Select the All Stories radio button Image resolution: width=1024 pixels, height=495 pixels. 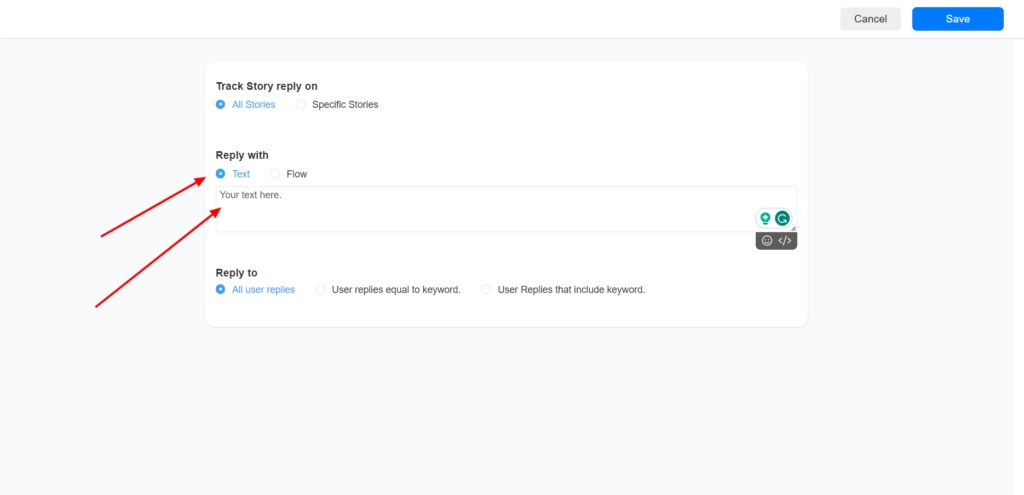pos(221,105)
